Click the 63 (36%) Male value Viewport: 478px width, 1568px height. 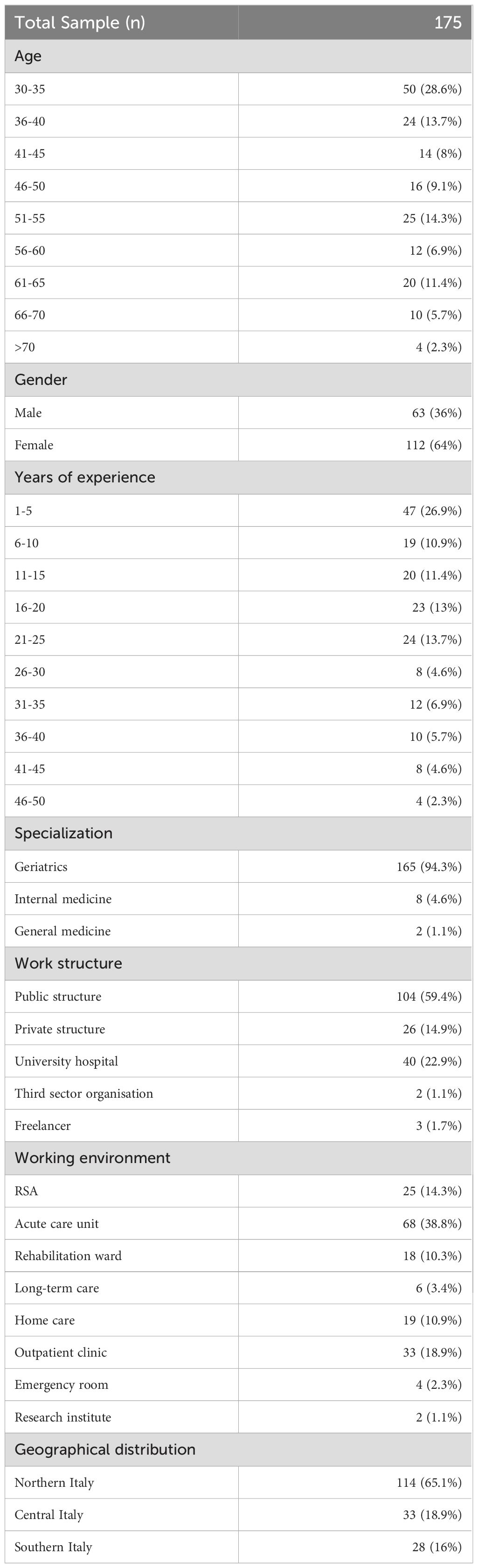tap(436, 413)
